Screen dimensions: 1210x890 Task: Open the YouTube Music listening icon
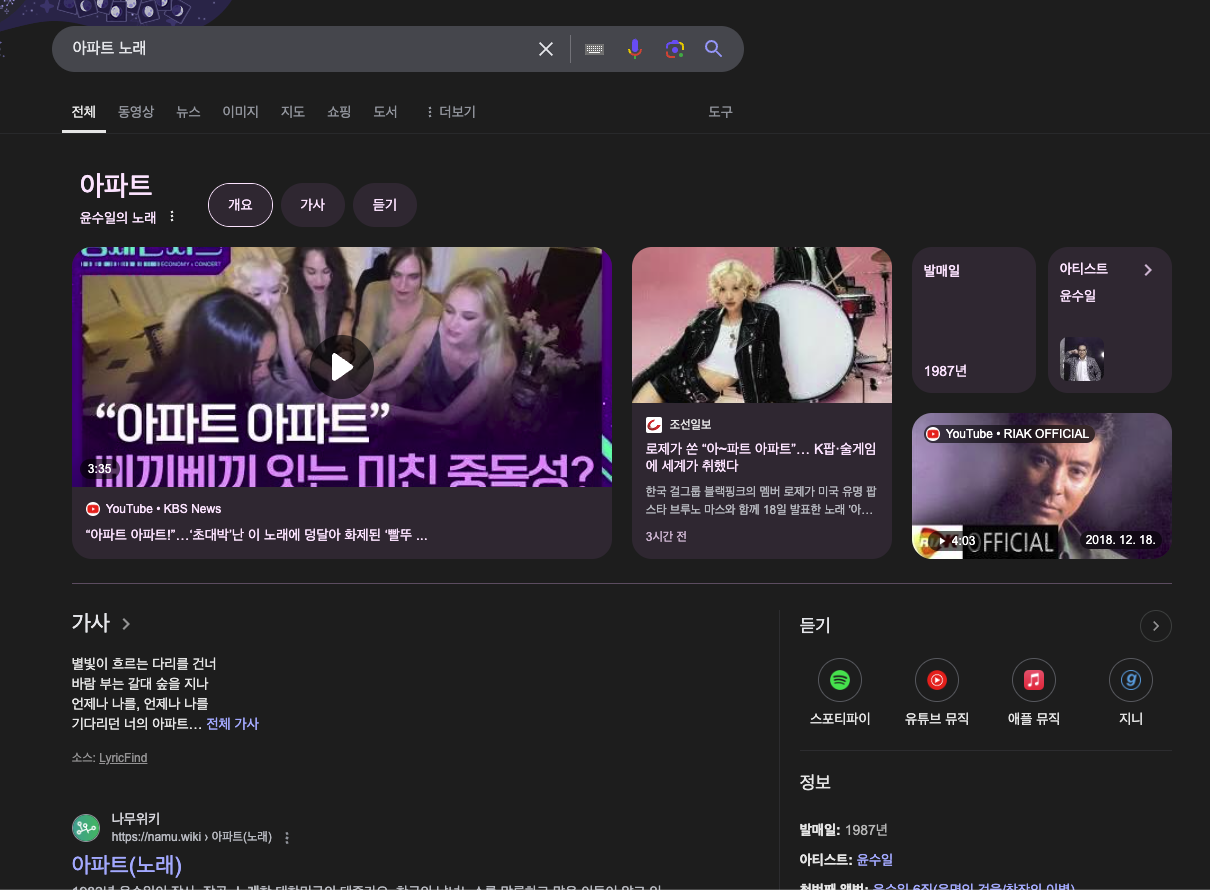click(937, 680)
